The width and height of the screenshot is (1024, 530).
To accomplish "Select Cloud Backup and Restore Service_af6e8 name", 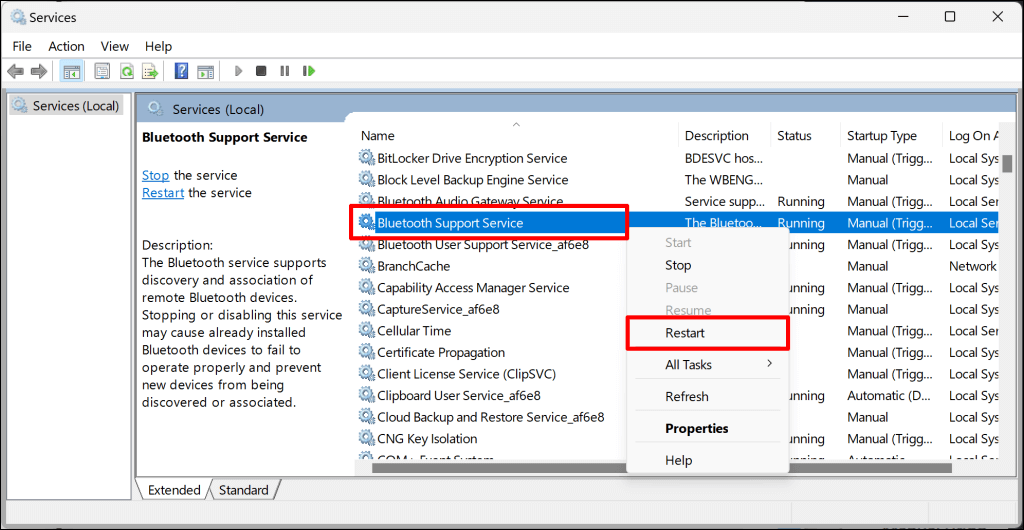I will pyautogui.click(x=490, y=417).
